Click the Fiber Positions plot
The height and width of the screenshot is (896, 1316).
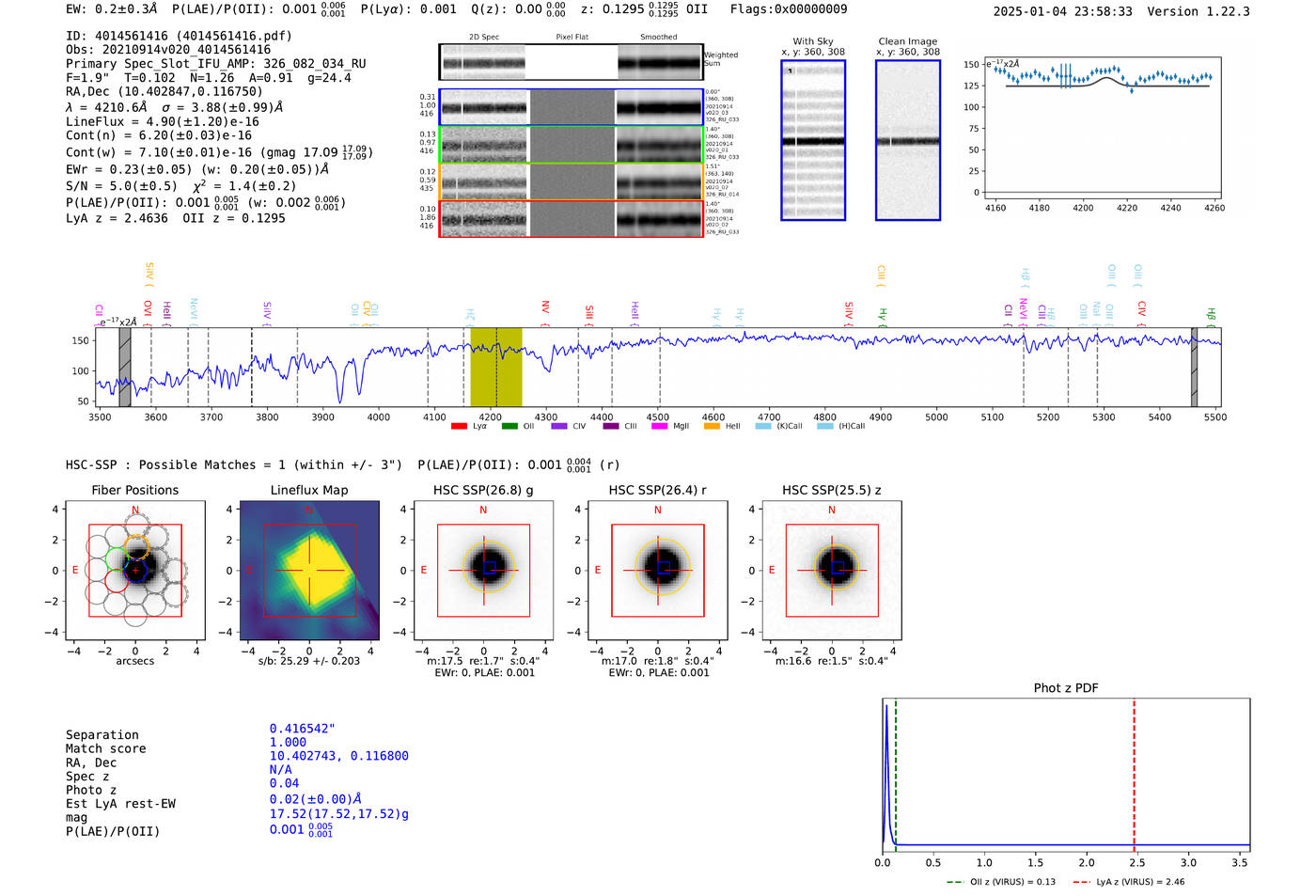click(135, 571)
